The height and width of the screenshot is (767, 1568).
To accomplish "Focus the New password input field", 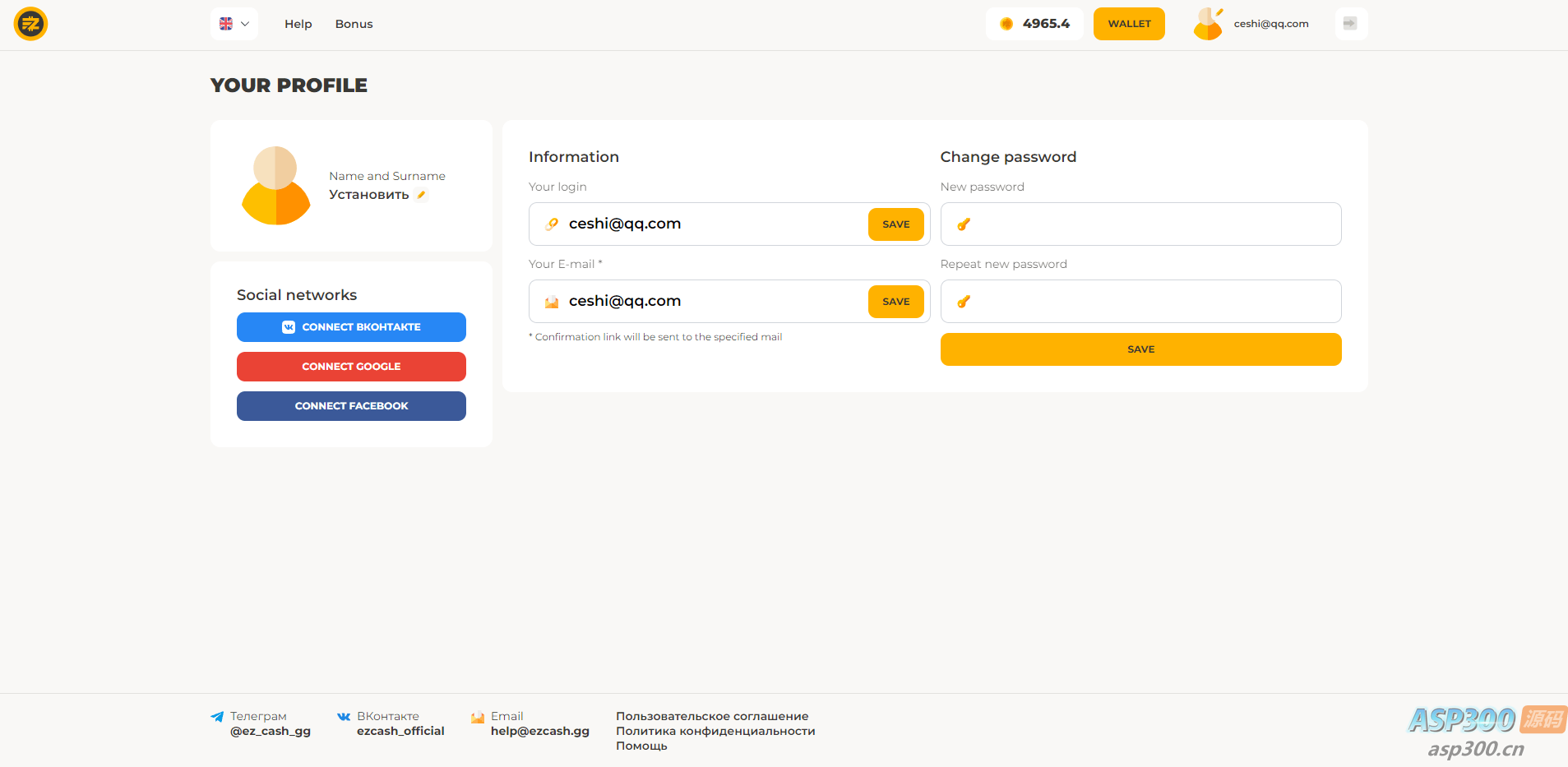I will tap(1151, 224).
